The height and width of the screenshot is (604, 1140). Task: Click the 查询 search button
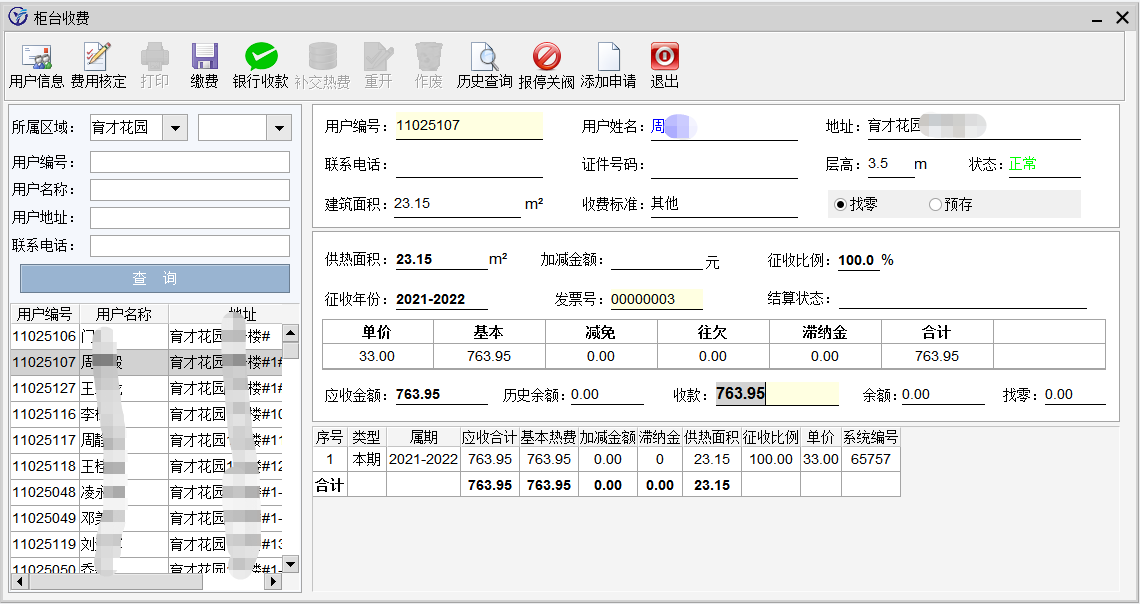coord(155,279)
